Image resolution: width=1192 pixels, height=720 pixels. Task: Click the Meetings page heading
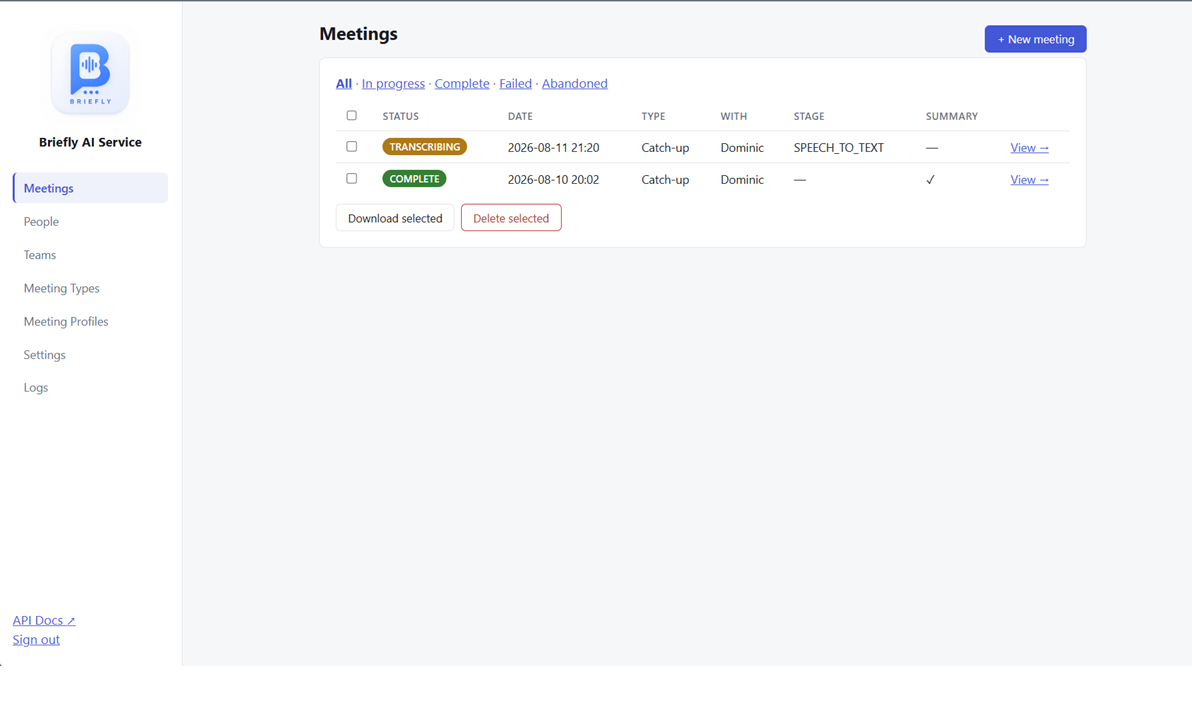(x=358, y=33)
